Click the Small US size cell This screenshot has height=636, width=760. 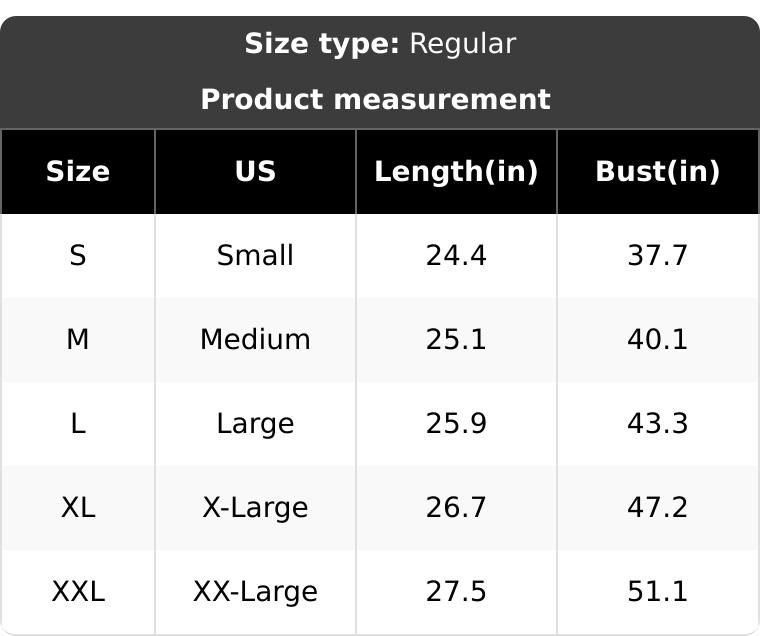pos(255,256)
